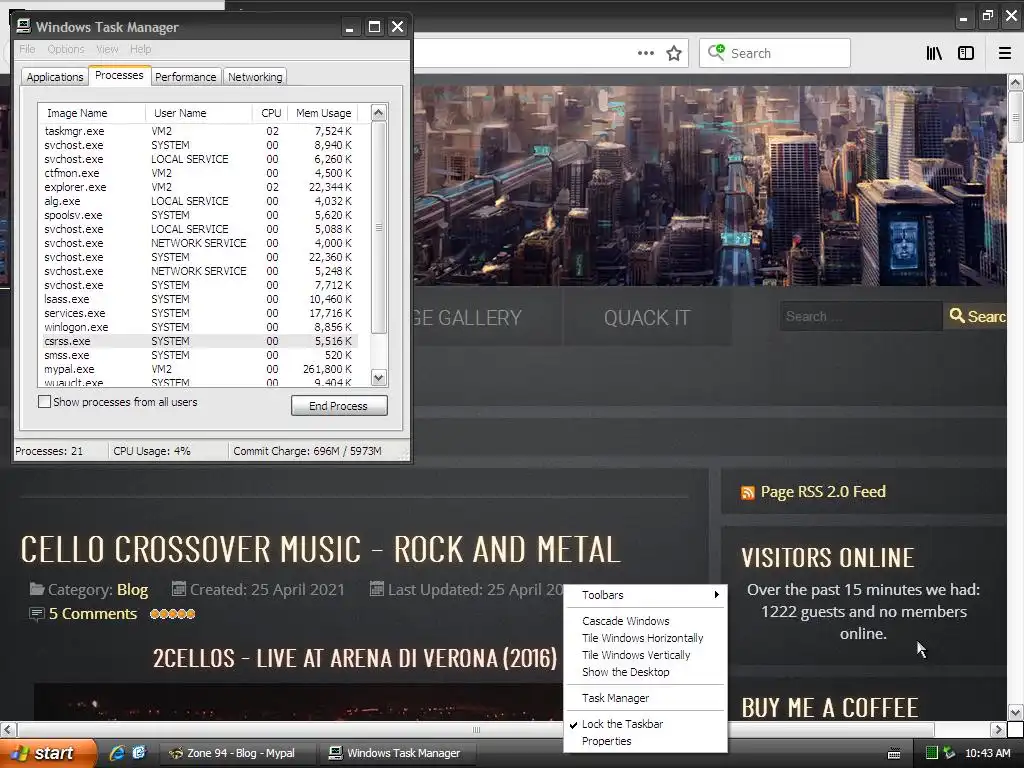Select the Processes tab
The image size is (1024, 768).
tap(119, 75)
